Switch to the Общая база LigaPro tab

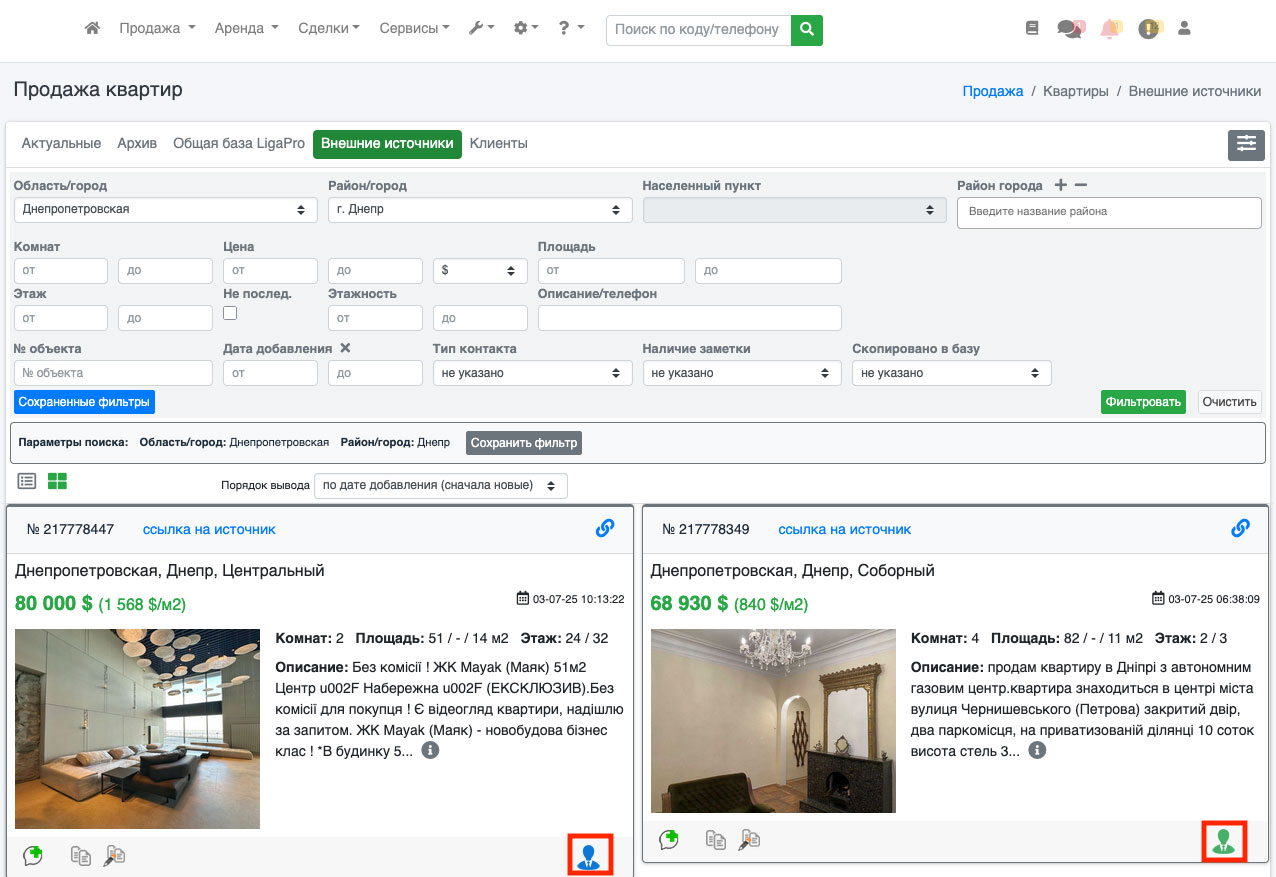pyautogui.click(x=239, y=144)
